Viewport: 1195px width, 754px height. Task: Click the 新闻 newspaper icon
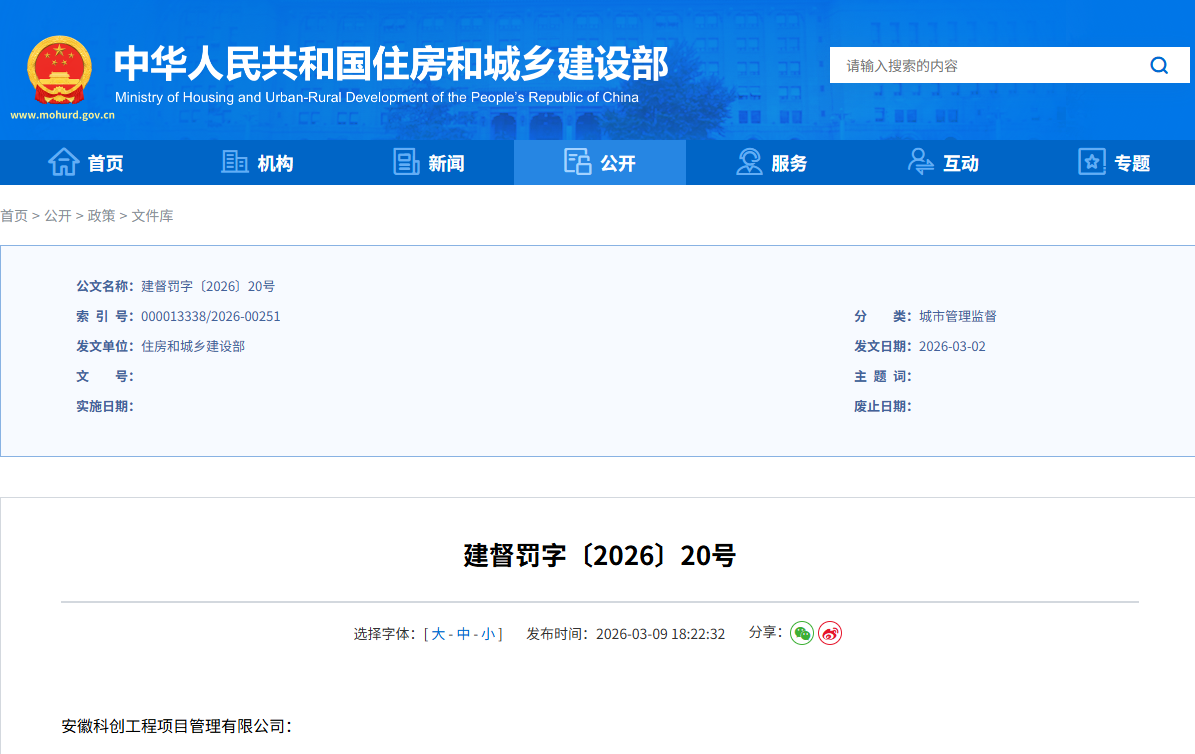pyautogui.click(x=406, y=162)
